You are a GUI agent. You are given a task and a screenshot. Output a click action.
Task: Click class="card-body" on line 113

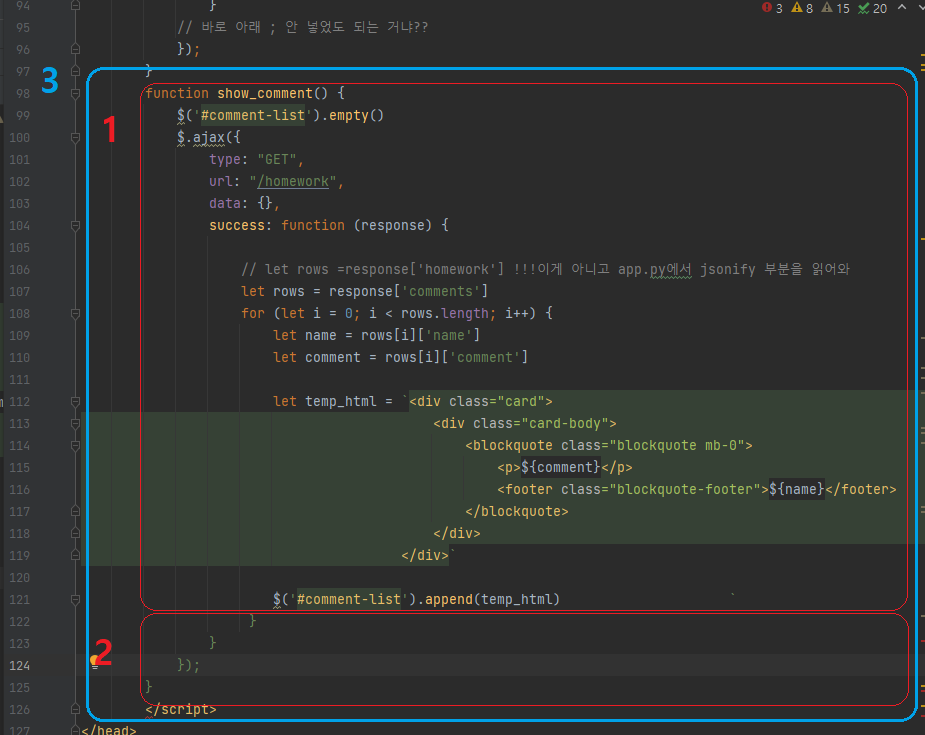click(540, 424)
